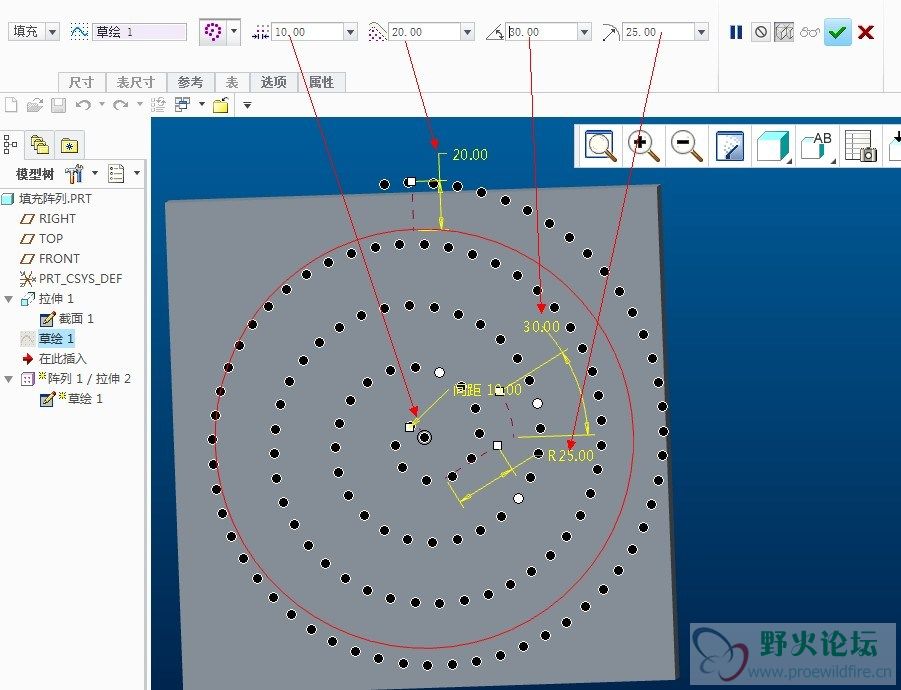Open the 选项 tab
The height and width of the screenshot is (690, 901).
pos(273,82)
